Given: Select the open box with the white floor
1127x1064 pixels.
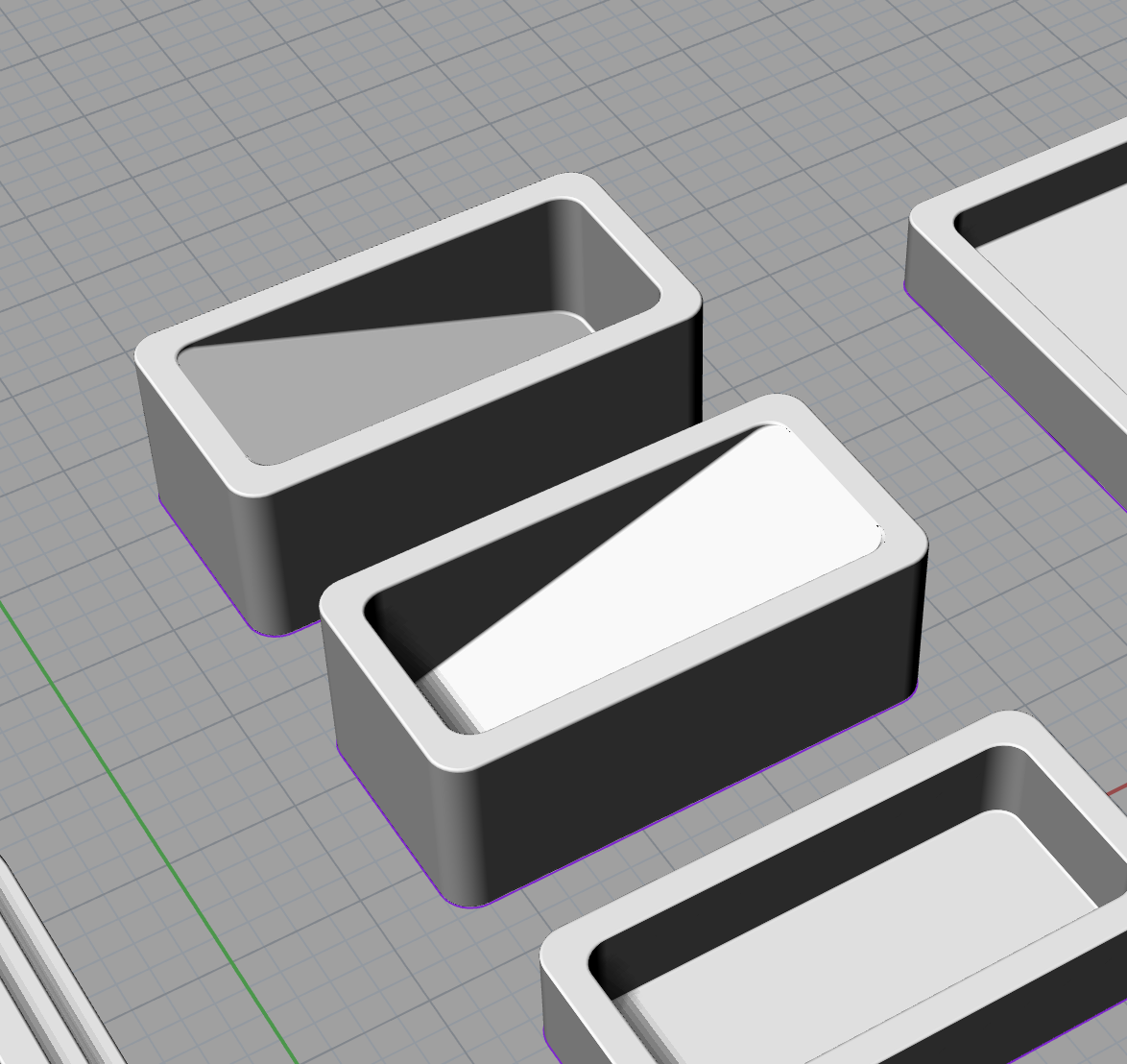Looking at the screenshot, I should (624, 651).
